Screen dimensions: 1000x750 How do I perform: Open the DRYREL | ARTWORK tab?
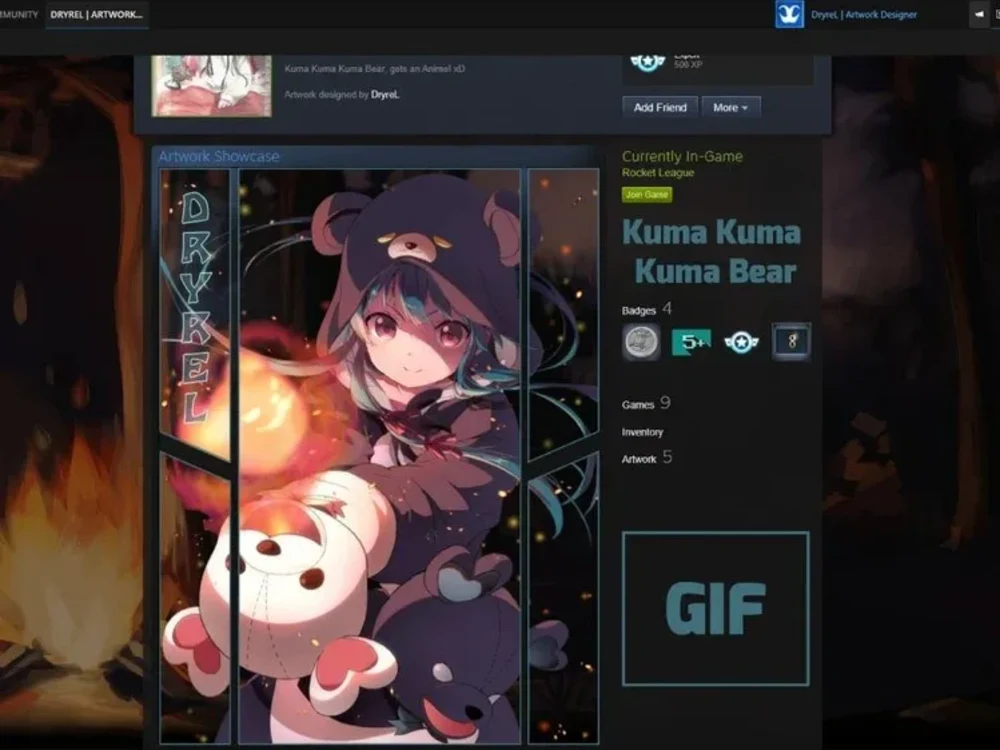(96, 15)
